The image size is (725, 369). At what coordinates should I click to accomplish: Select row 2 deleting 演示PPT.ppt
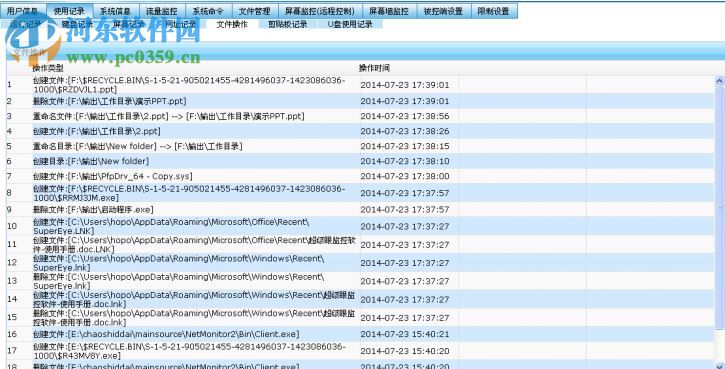click(360, 101)
